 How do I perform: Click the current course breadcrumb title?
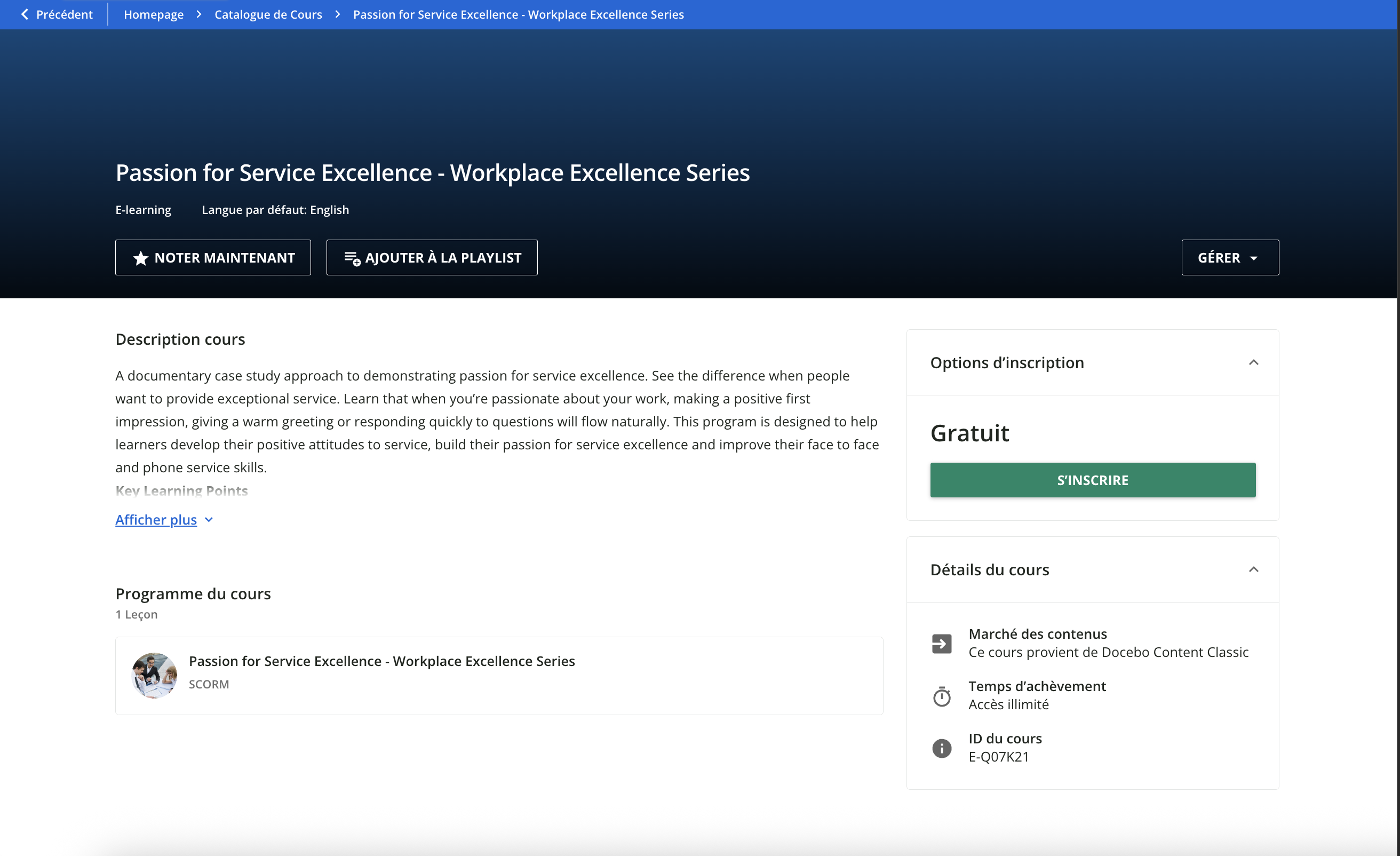coord(518,14)
